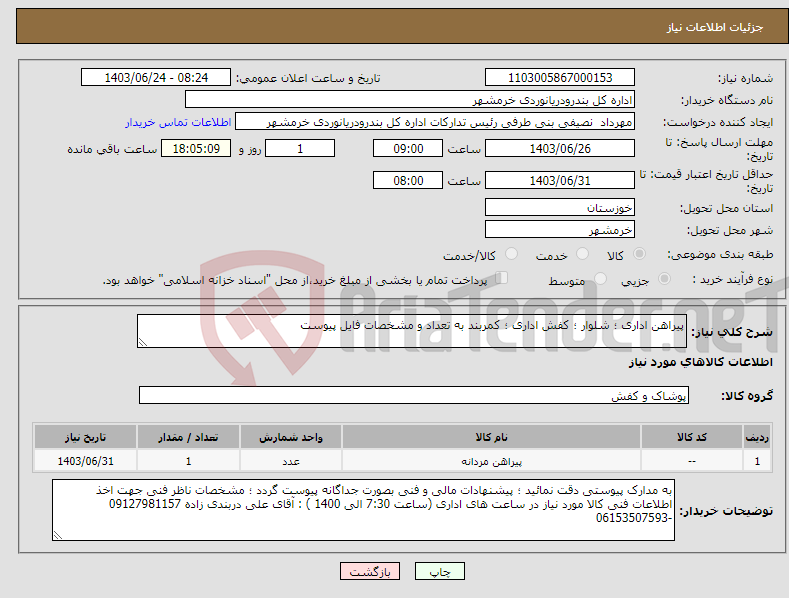Click response deadline date 1403/06/26

[560, 148]
